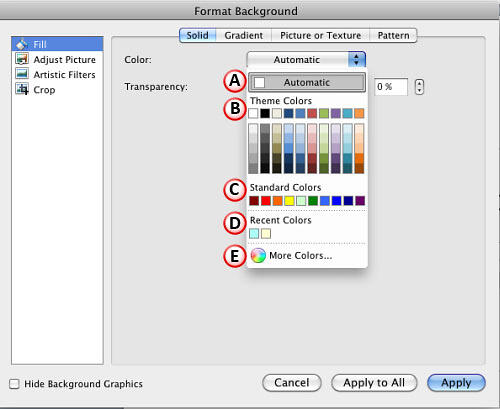
Task: Click the Apply button
Action: click(456, 383)
